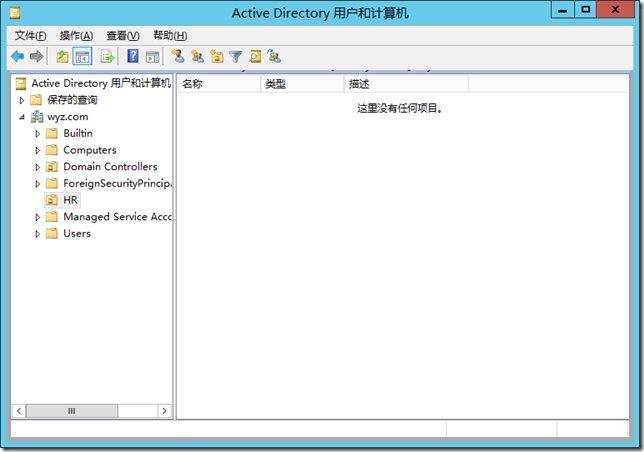Viewport: 644px width, 452px height.
Task: Click the Back arrow toolbar icon
Action: 18,56
